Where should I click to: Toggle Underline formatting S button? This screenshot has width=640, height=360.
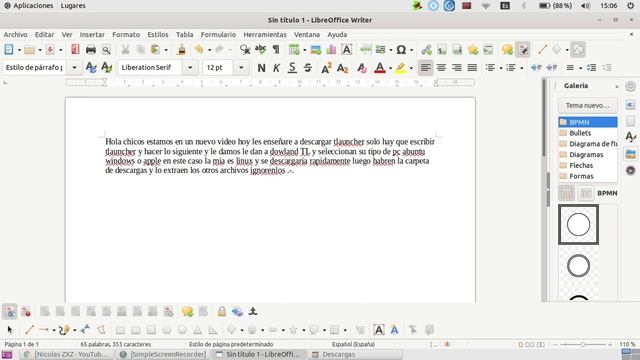point(292,68)
